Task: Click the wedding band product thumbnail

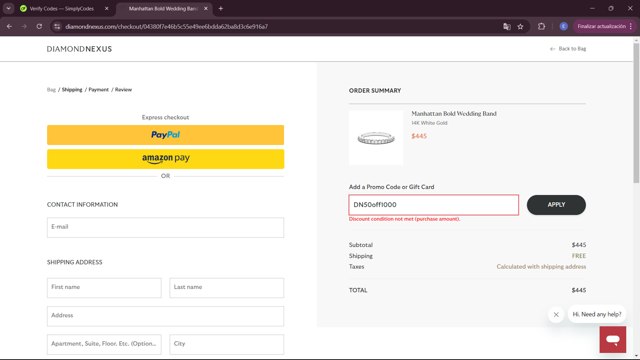Action: click(376, 138)
